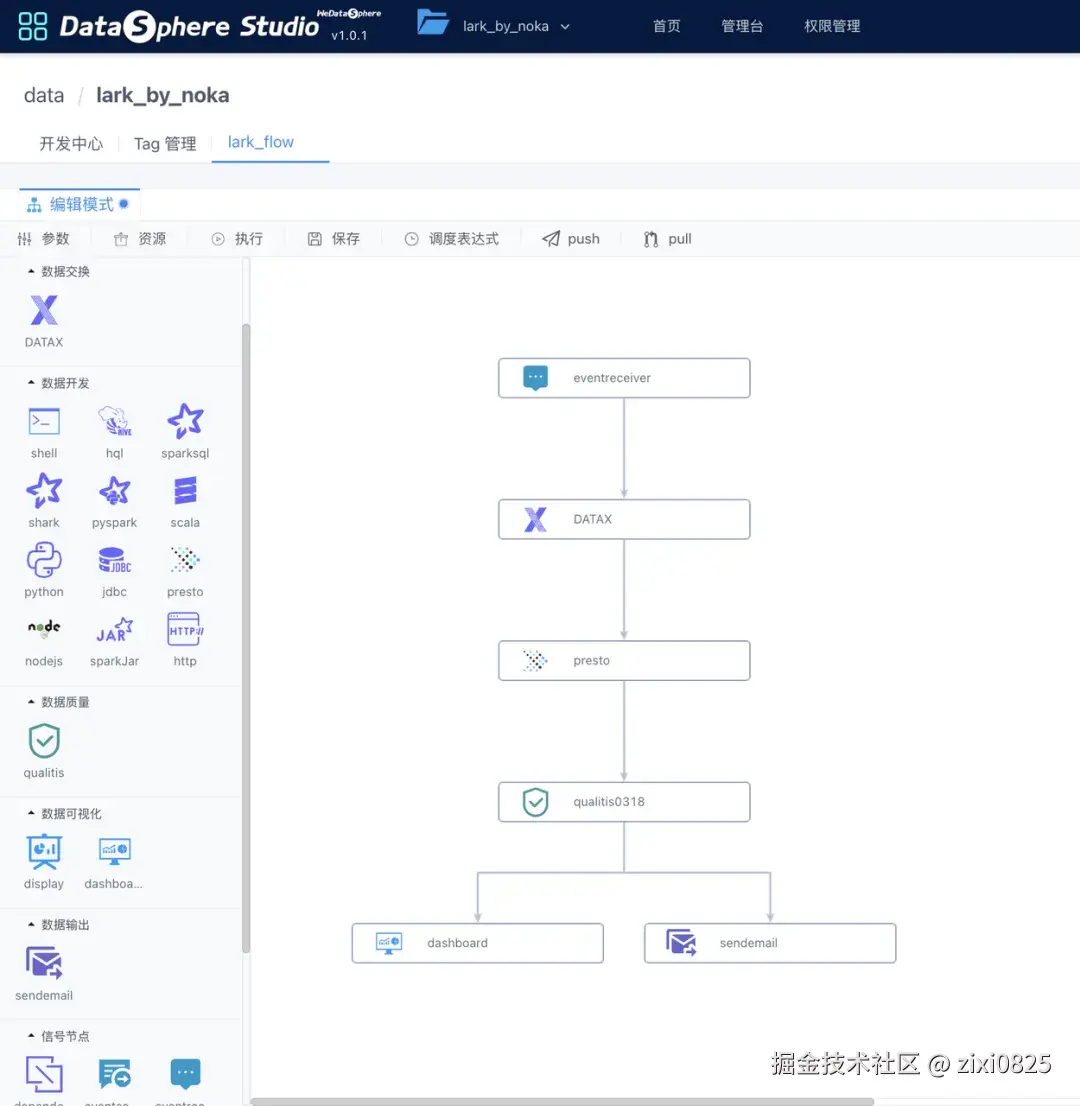Image resolution: width=1080 pixels, height=1106 pixels.
Task: Select the pyspark node icon
Action: coord(114,492)
